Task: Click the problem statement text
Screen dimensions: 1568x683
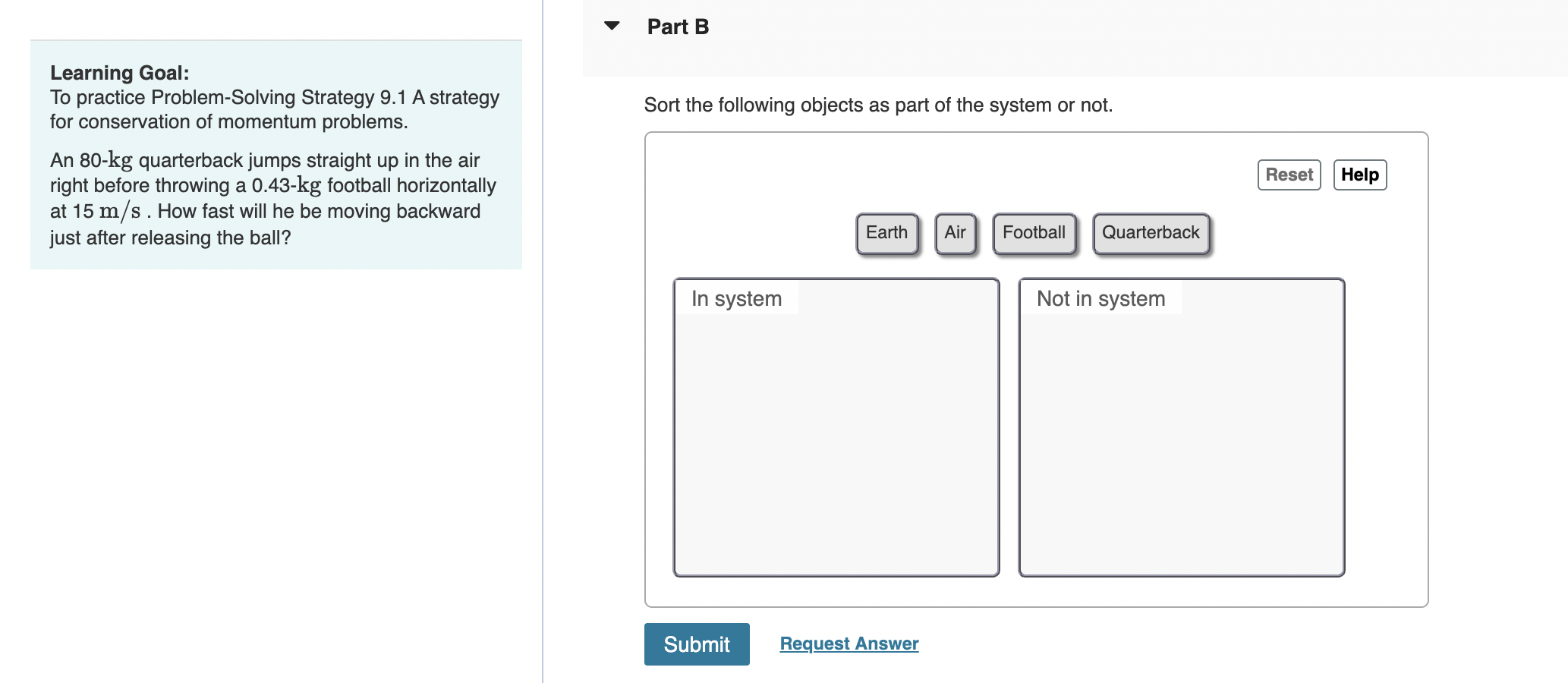Action: [x=273, y=197]
